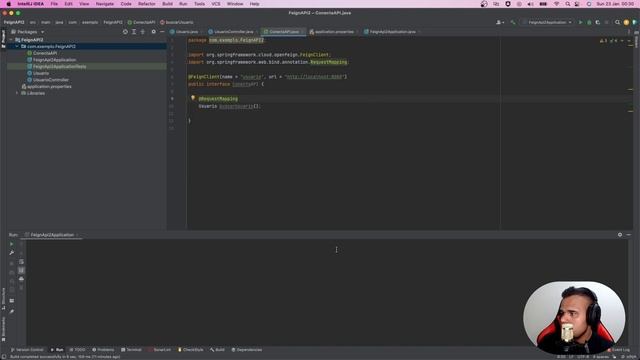Open the VCS menu
Viewport: 640px width, 360px height.
coord(216,4)
